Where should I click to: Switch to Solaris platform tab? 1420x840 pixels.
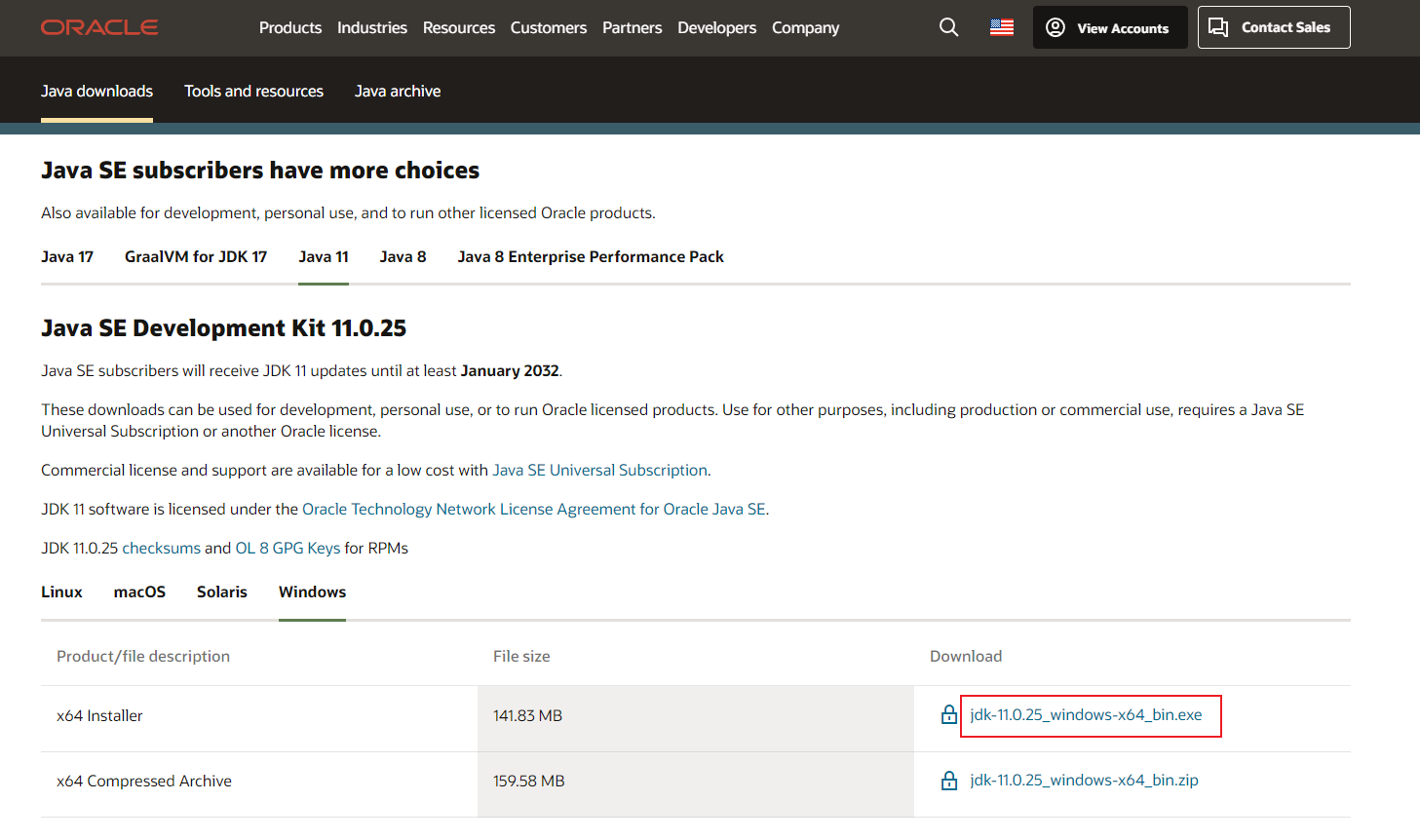point(222,592)
